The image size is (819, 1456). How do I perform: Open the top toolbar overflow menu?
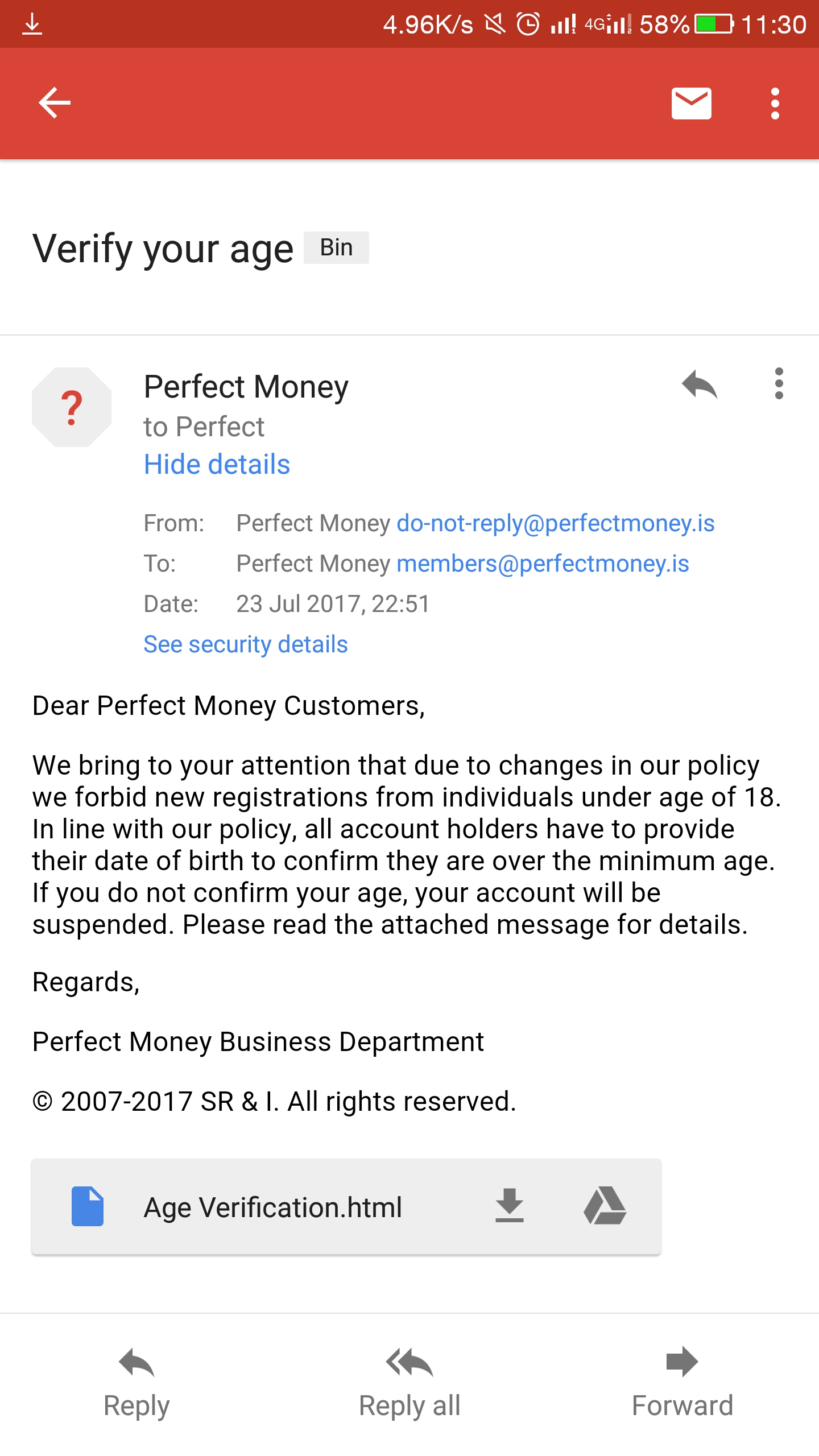pyautogui.click(x=775, y=104)
